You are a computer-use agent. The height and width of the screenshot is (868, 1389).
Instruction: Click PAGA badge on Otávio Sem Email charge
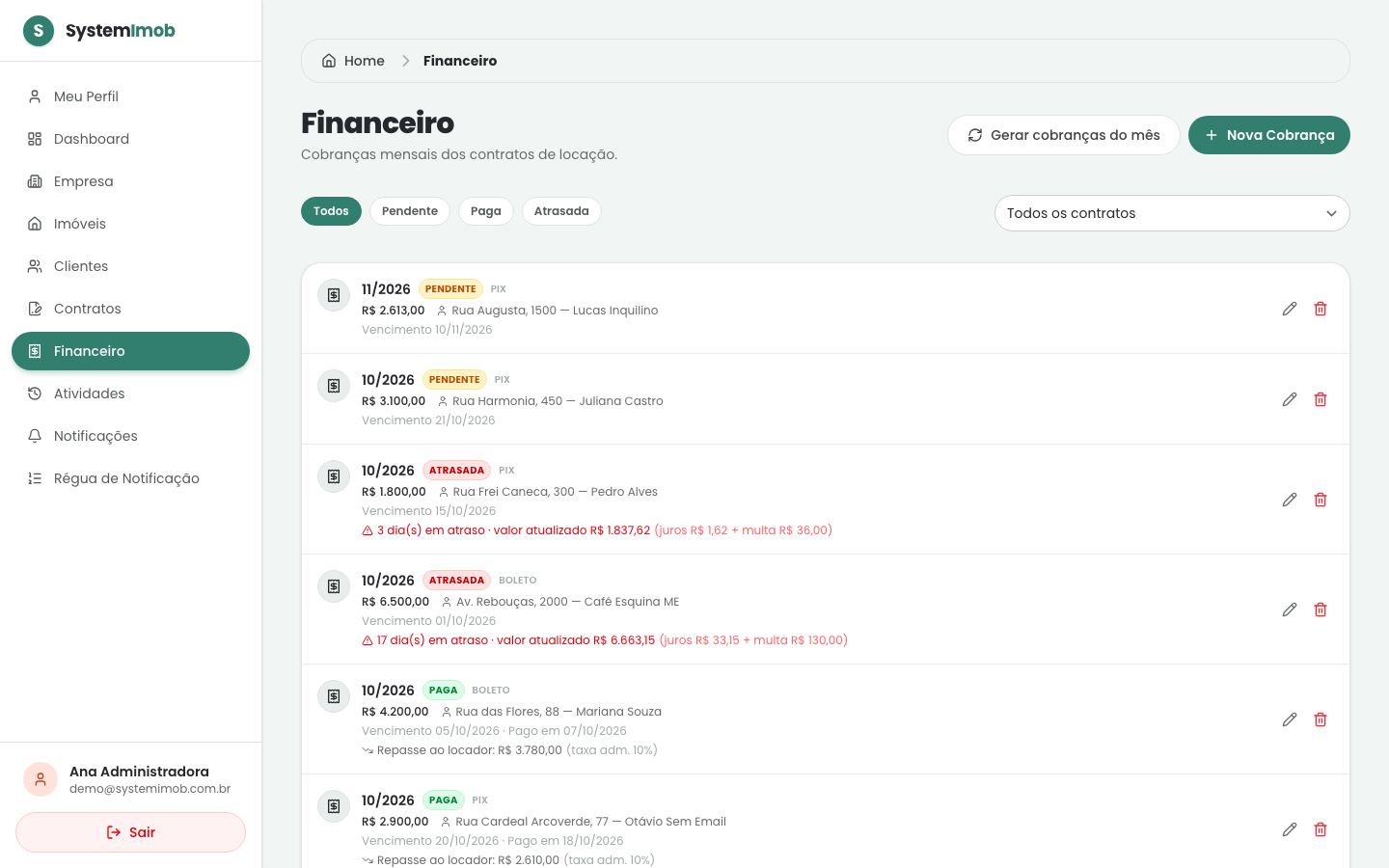[443, 800]
